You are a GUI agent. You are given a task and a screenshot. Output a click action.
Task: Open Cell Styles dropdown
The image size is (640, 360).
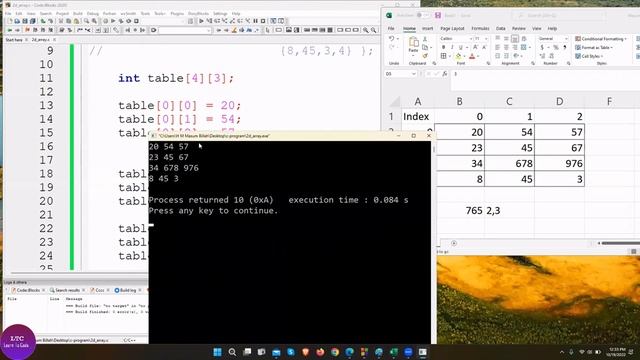tap(588, 56)
